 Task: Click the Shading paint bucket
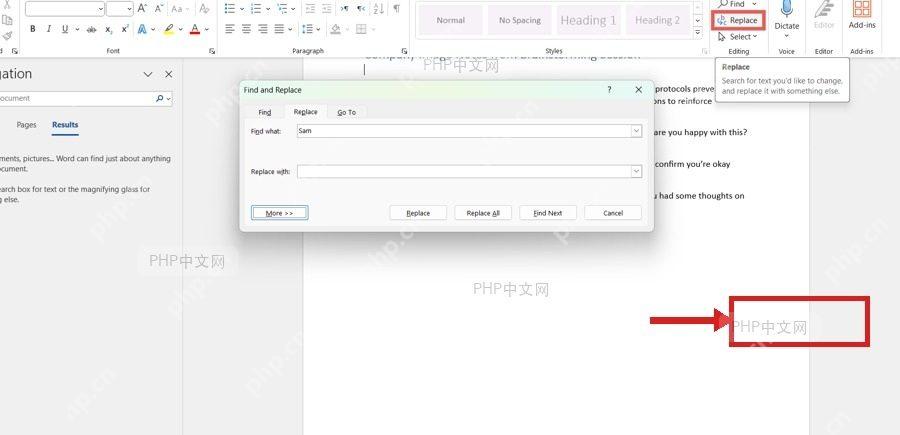click(x=336, y=29)
